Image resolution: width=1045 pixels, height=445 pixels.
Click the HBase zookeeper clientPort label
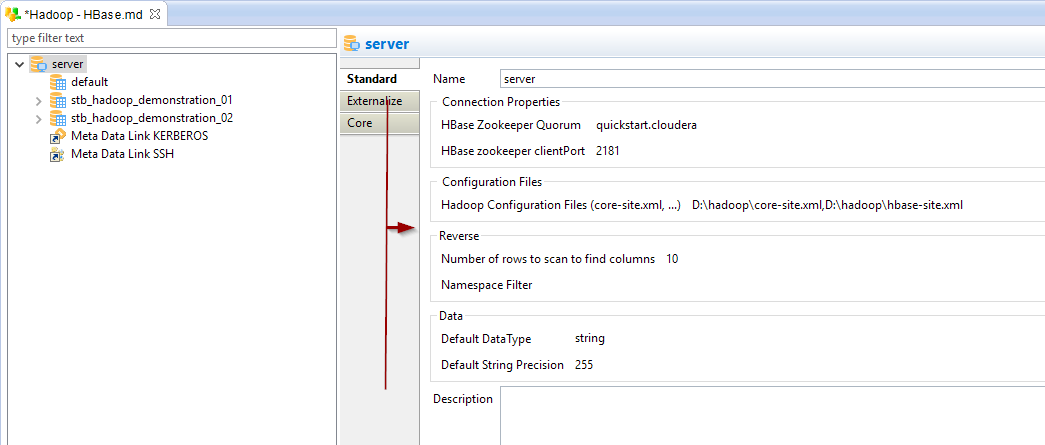pos(514,151)
